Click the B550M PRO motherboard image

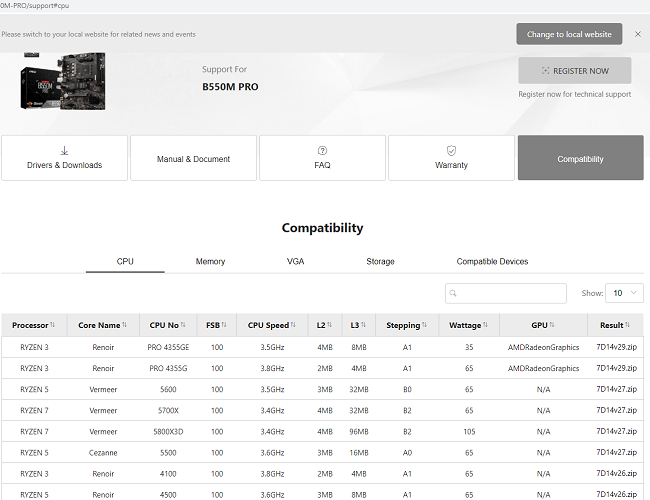pos(63,81)
